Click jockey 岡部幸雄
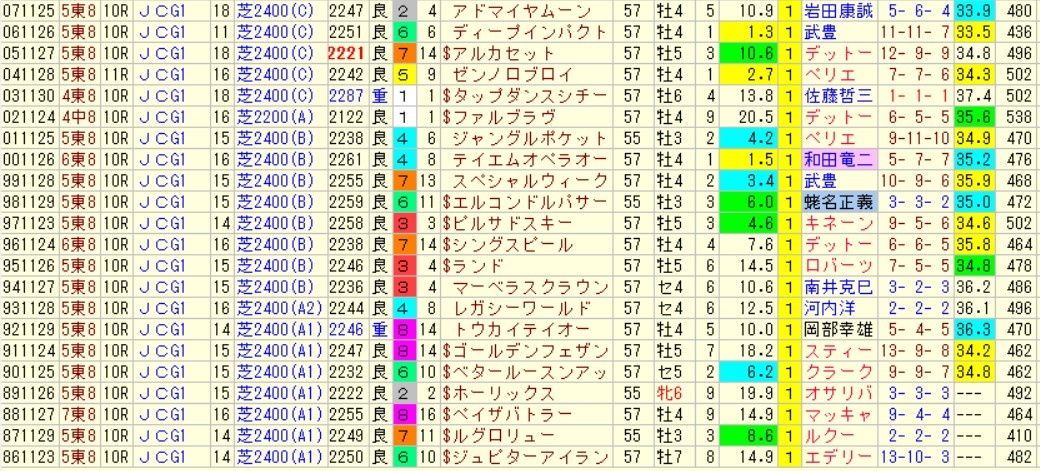 (x=839, y=327)
